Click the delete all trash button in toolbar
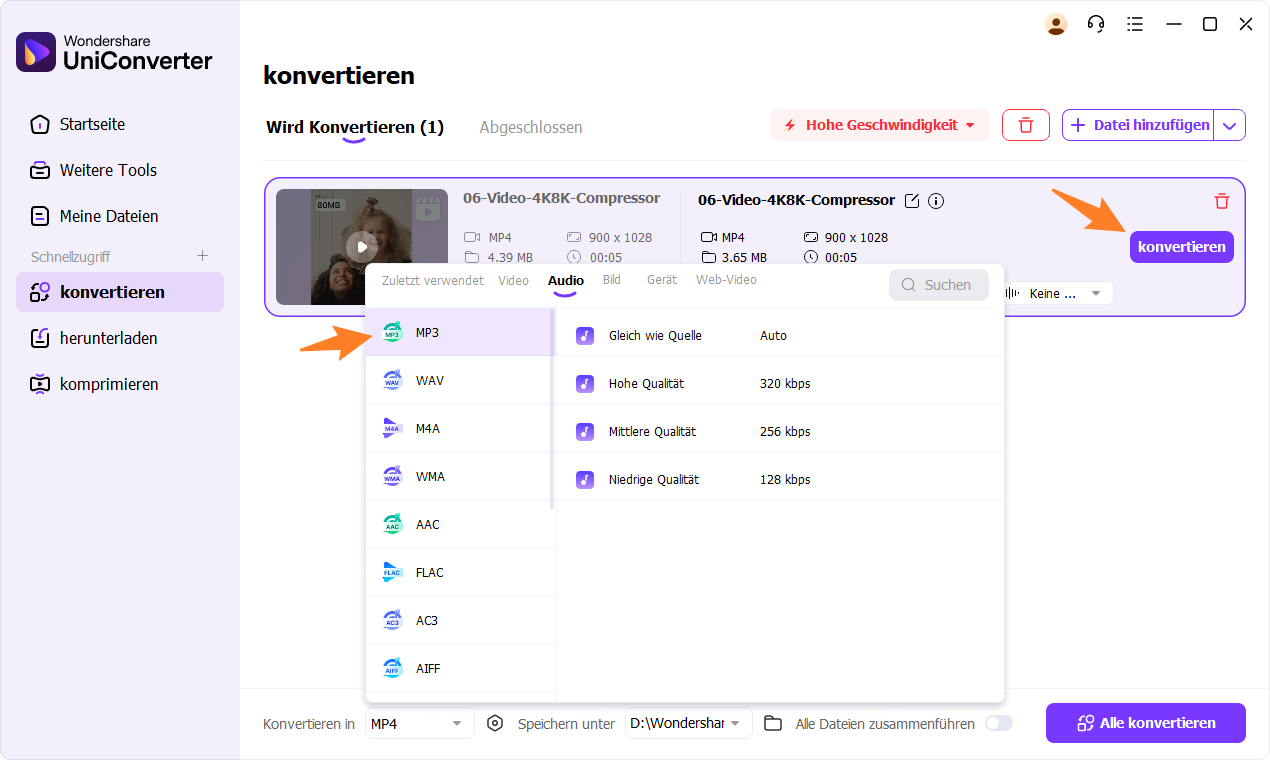The height and width of the screenshot is (760, 1270). click(1026, 125)
